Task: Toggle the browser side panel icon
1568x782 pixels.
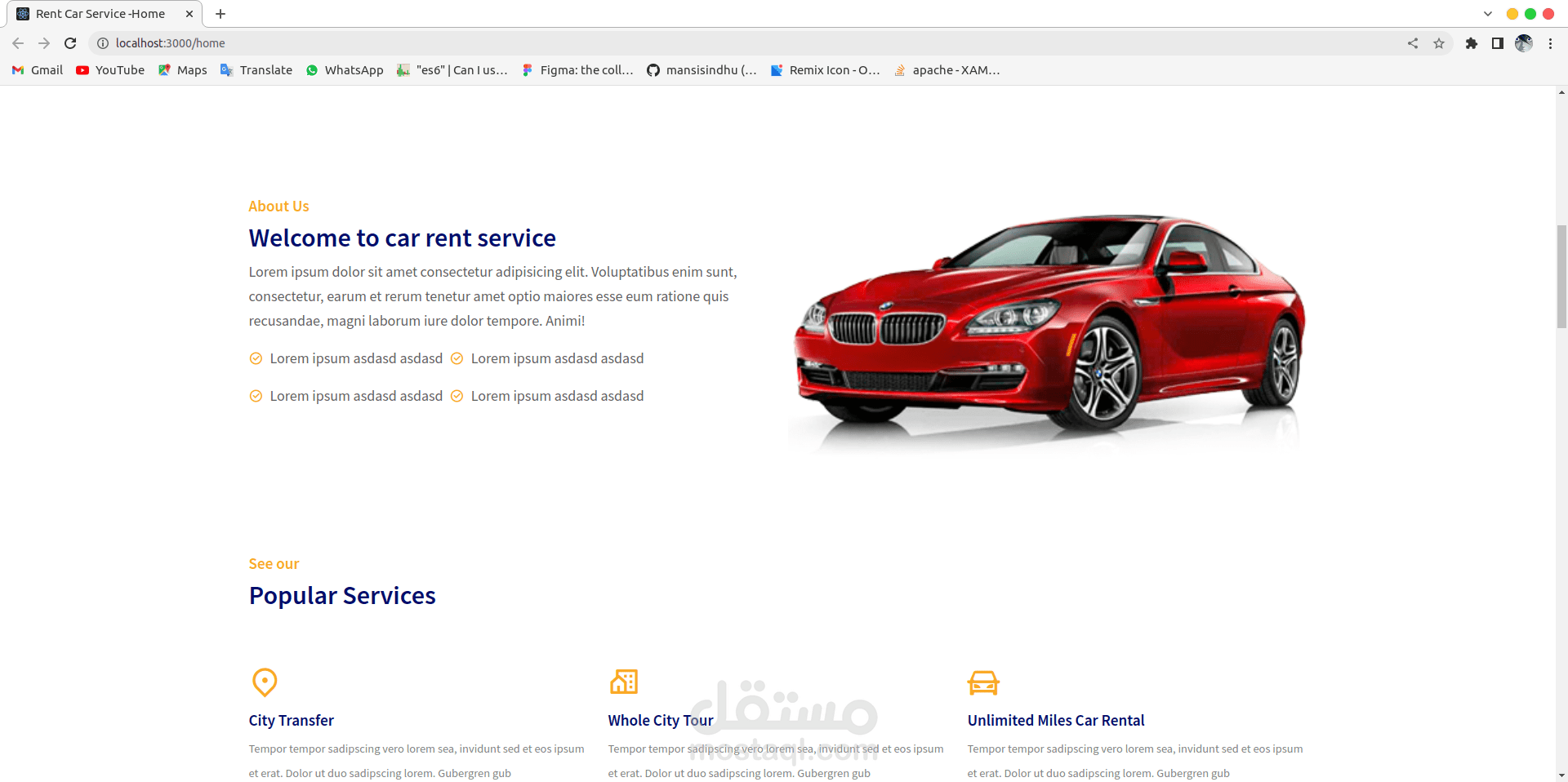Action: pyautogui.click(x=1498, y=43)
